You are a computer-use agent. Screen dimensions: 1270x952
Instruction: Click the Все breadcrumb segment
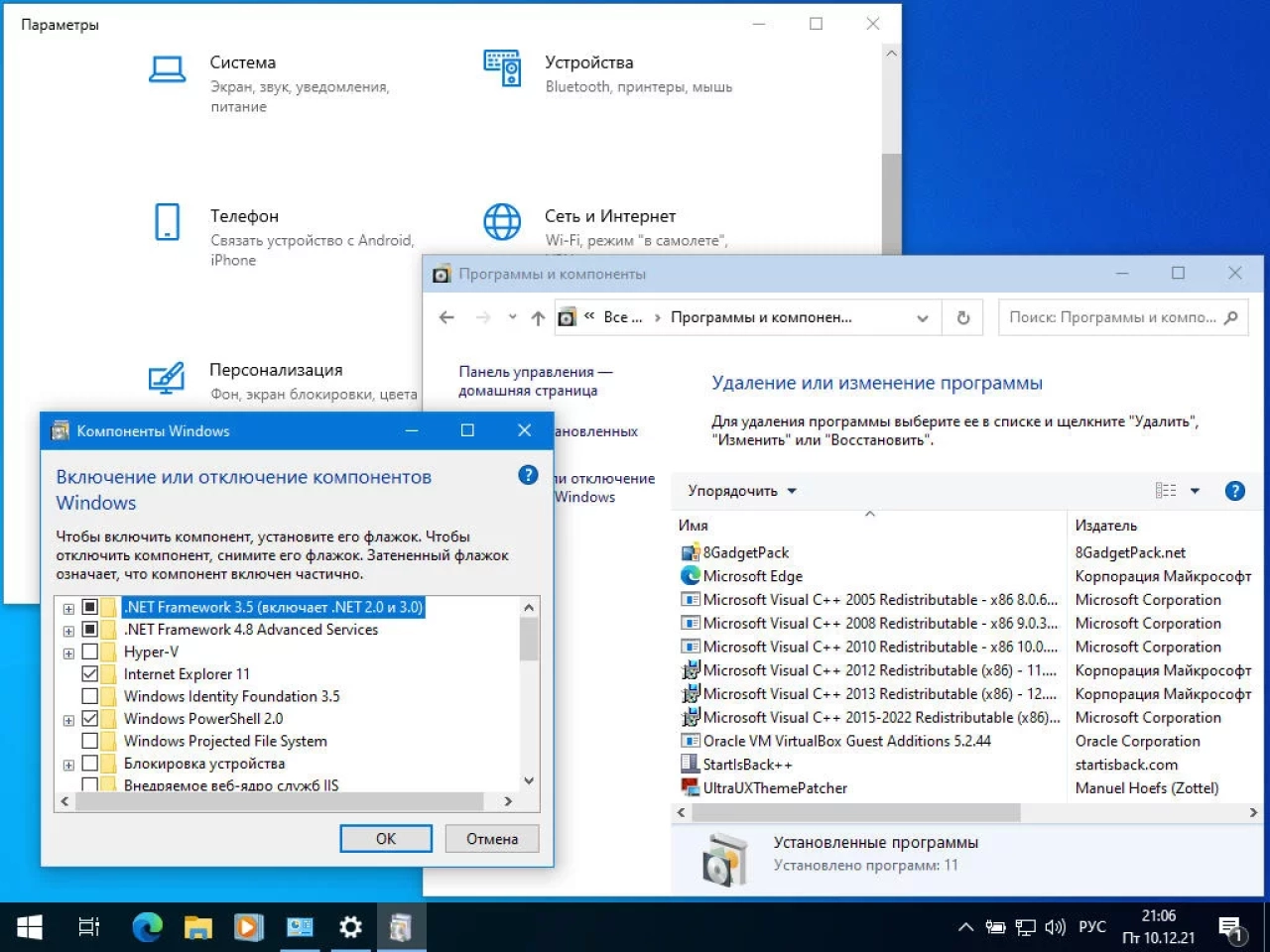tap(623, 317)
